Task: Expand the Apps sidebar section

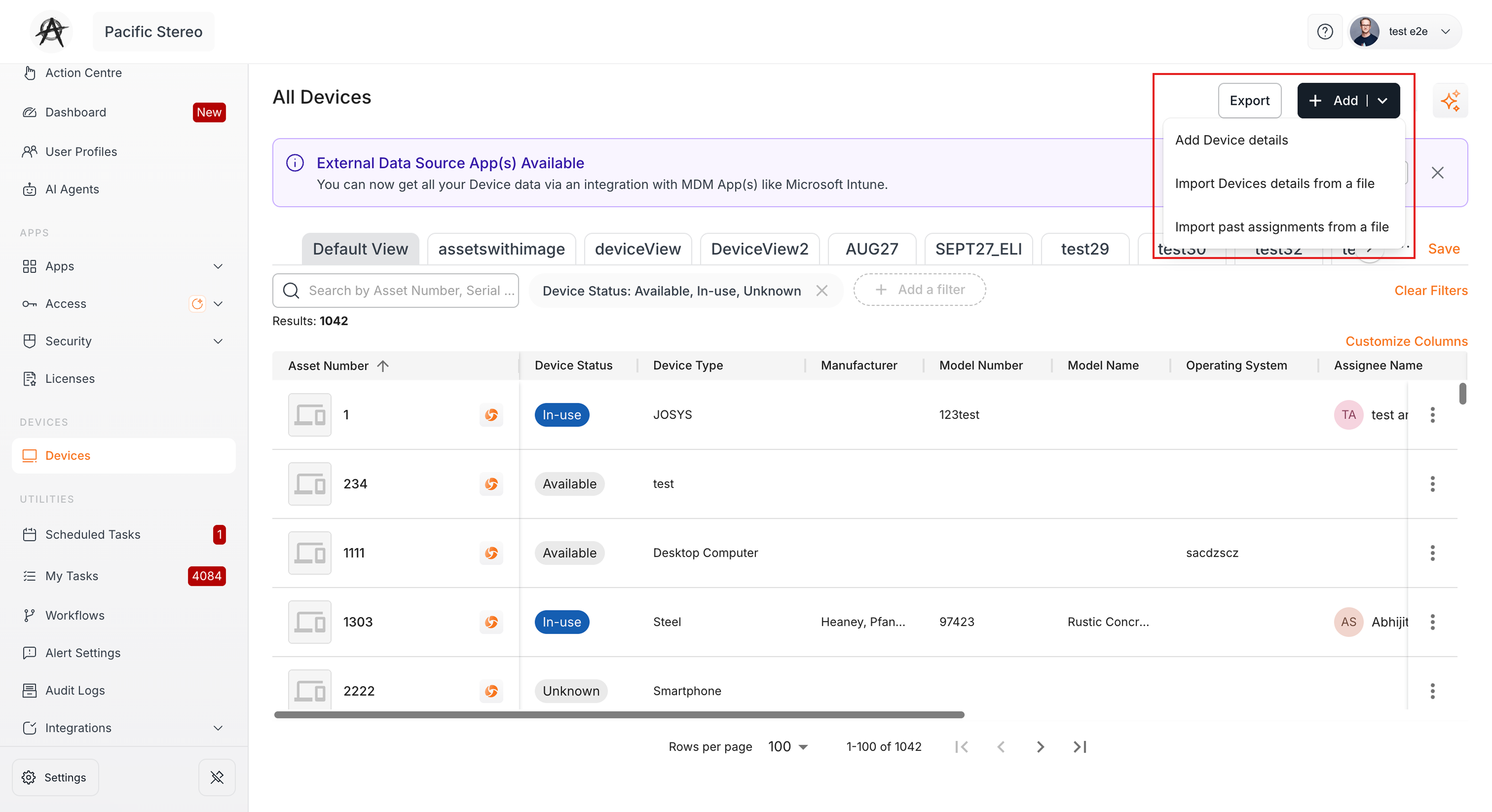Action: (218, 266)
